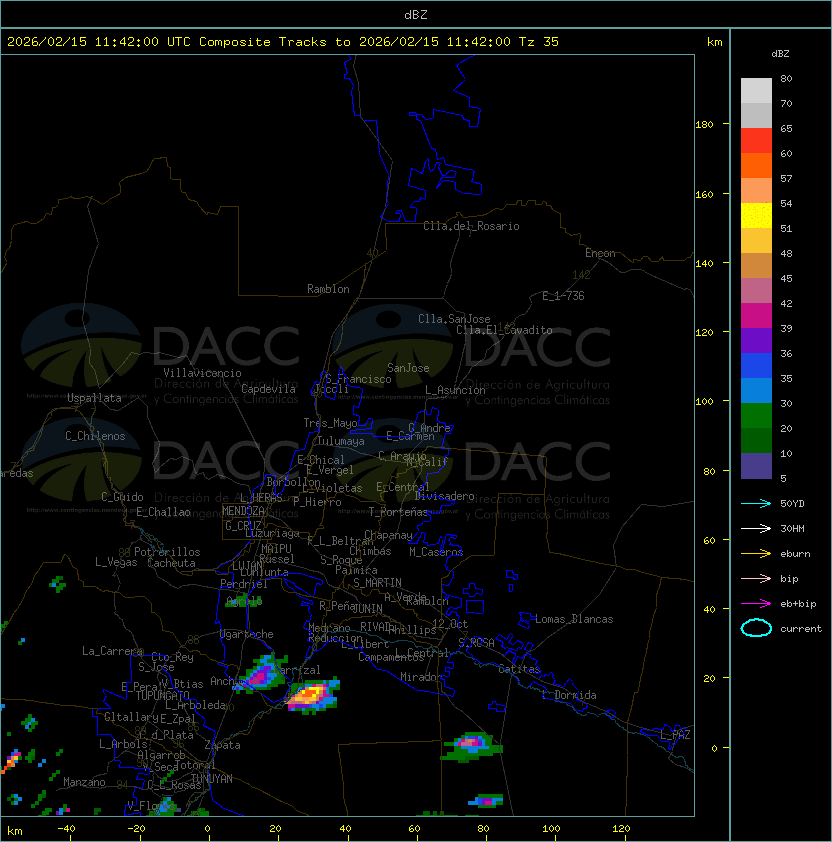Click the 'E_1-736' label
Screen dimensions: 832x842
coord(563,296)
